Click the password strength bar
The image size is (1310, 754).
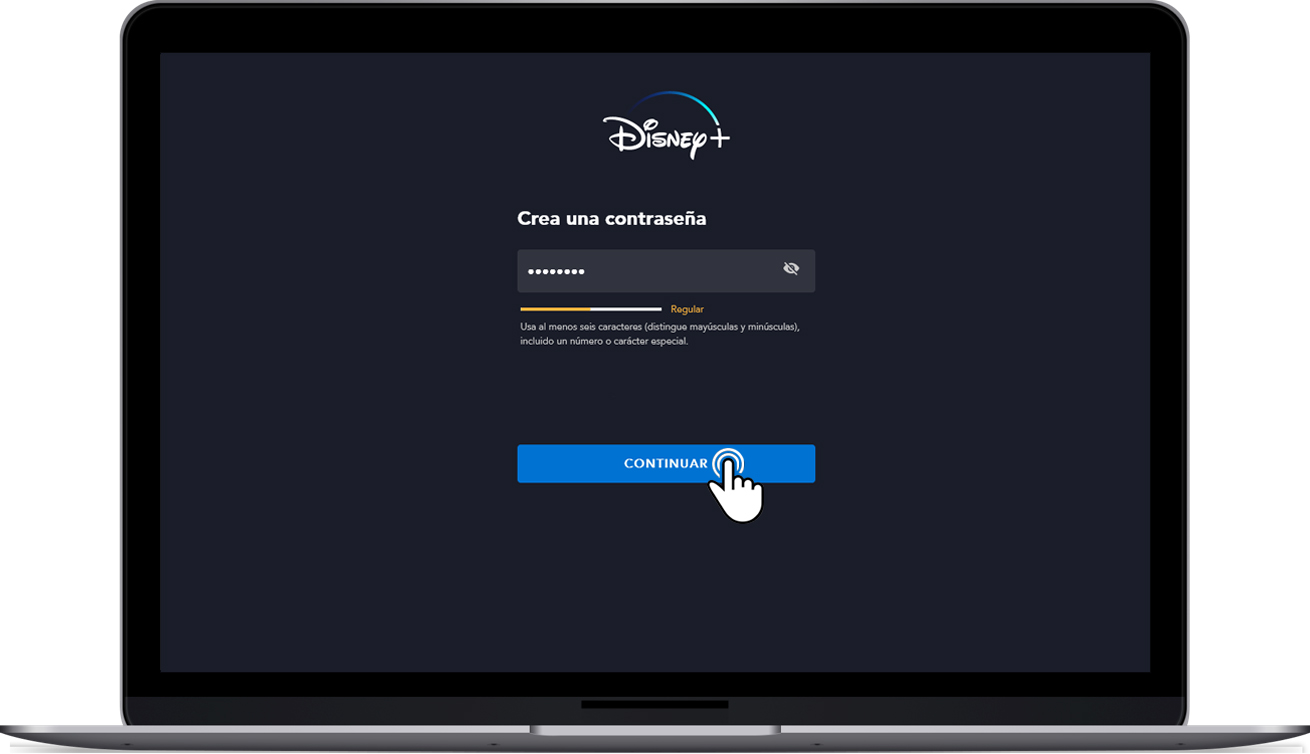(591, 309)
